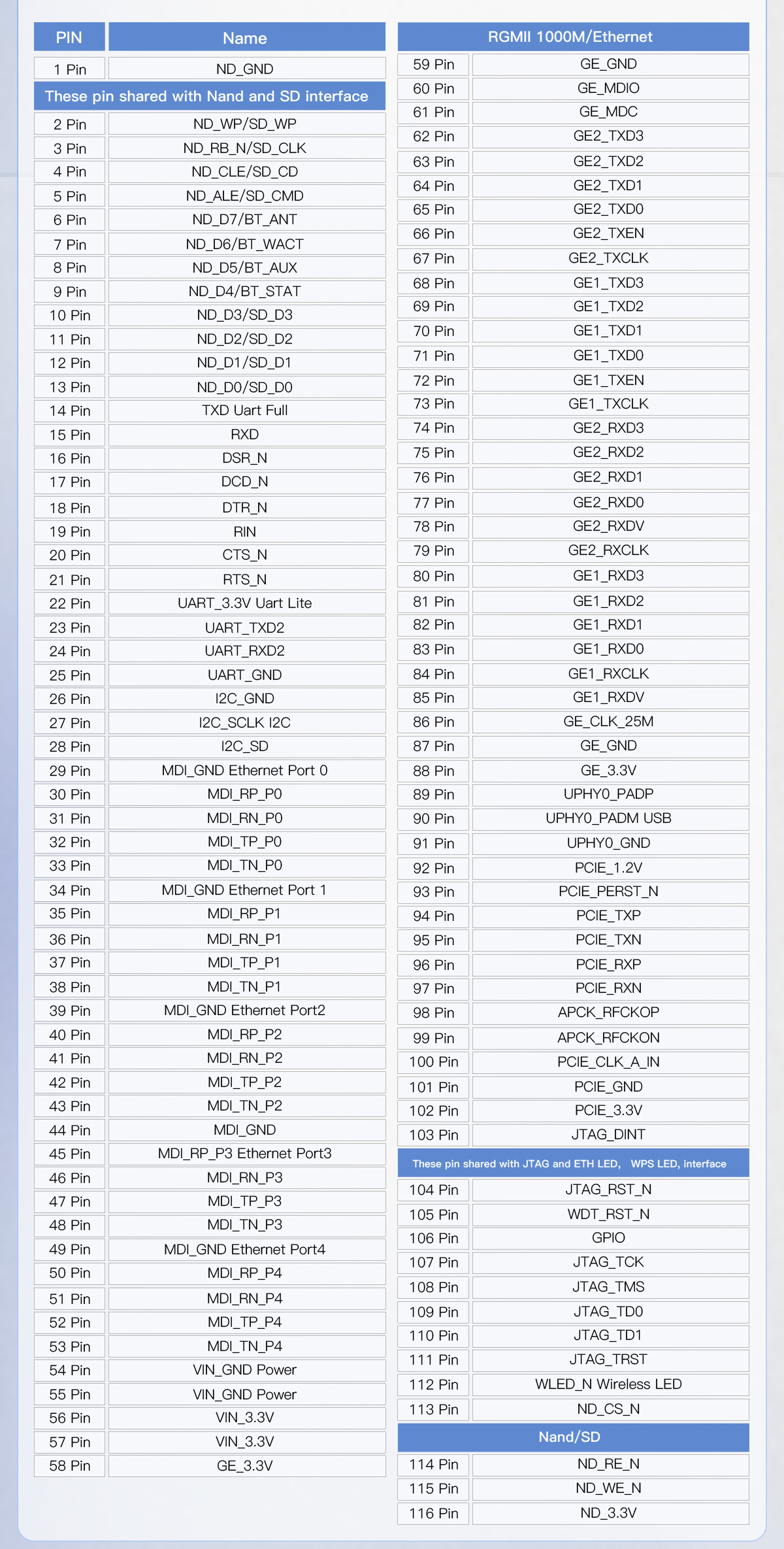This screenshot has height=1549, width=784.
Task: Select the GE_CLK_25M name cell
Action: point(609,722)
